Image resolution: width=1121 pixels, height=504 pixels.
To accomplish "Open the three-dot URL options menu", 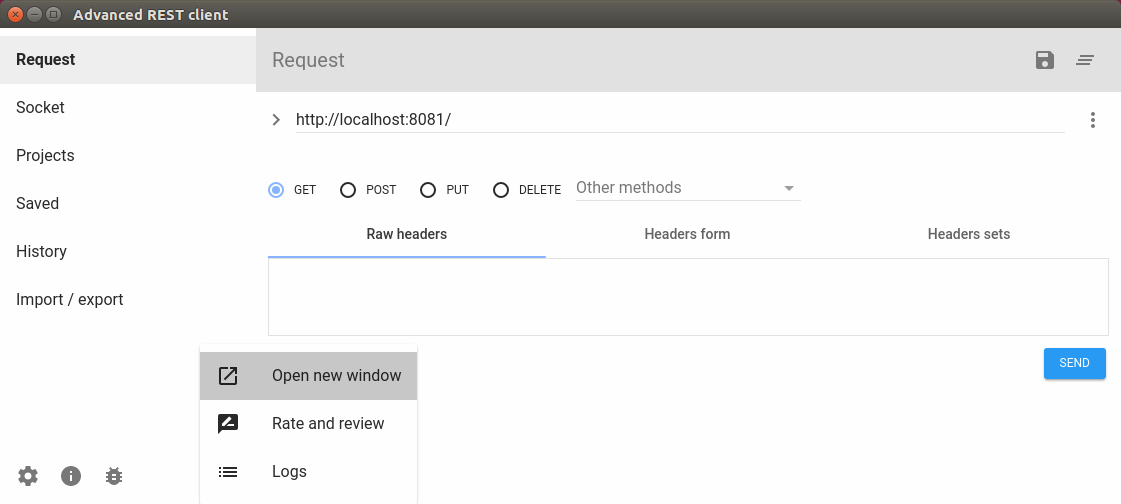I will 1093,120.
